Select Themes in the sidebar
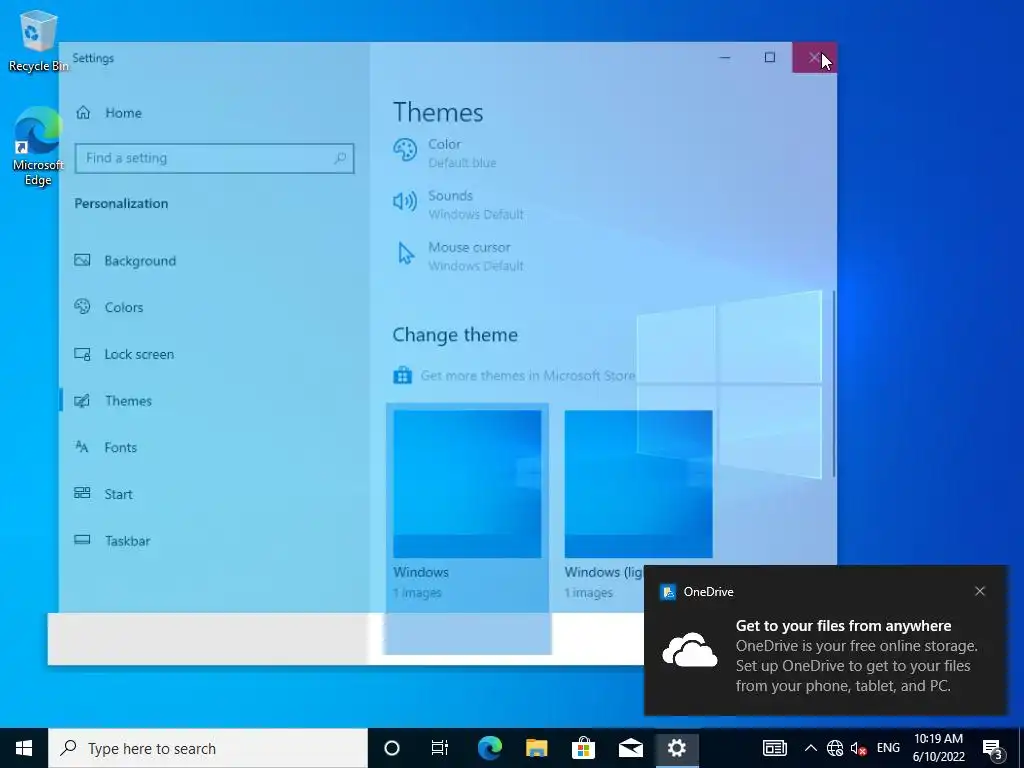 pyautogui.click(x=113, y=401)
